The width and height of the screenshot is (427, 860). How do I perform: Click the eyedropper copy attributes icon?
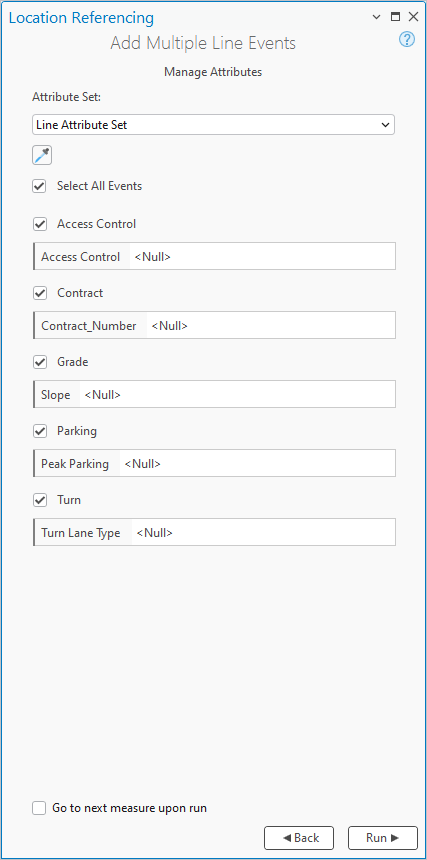coord(42,155)
